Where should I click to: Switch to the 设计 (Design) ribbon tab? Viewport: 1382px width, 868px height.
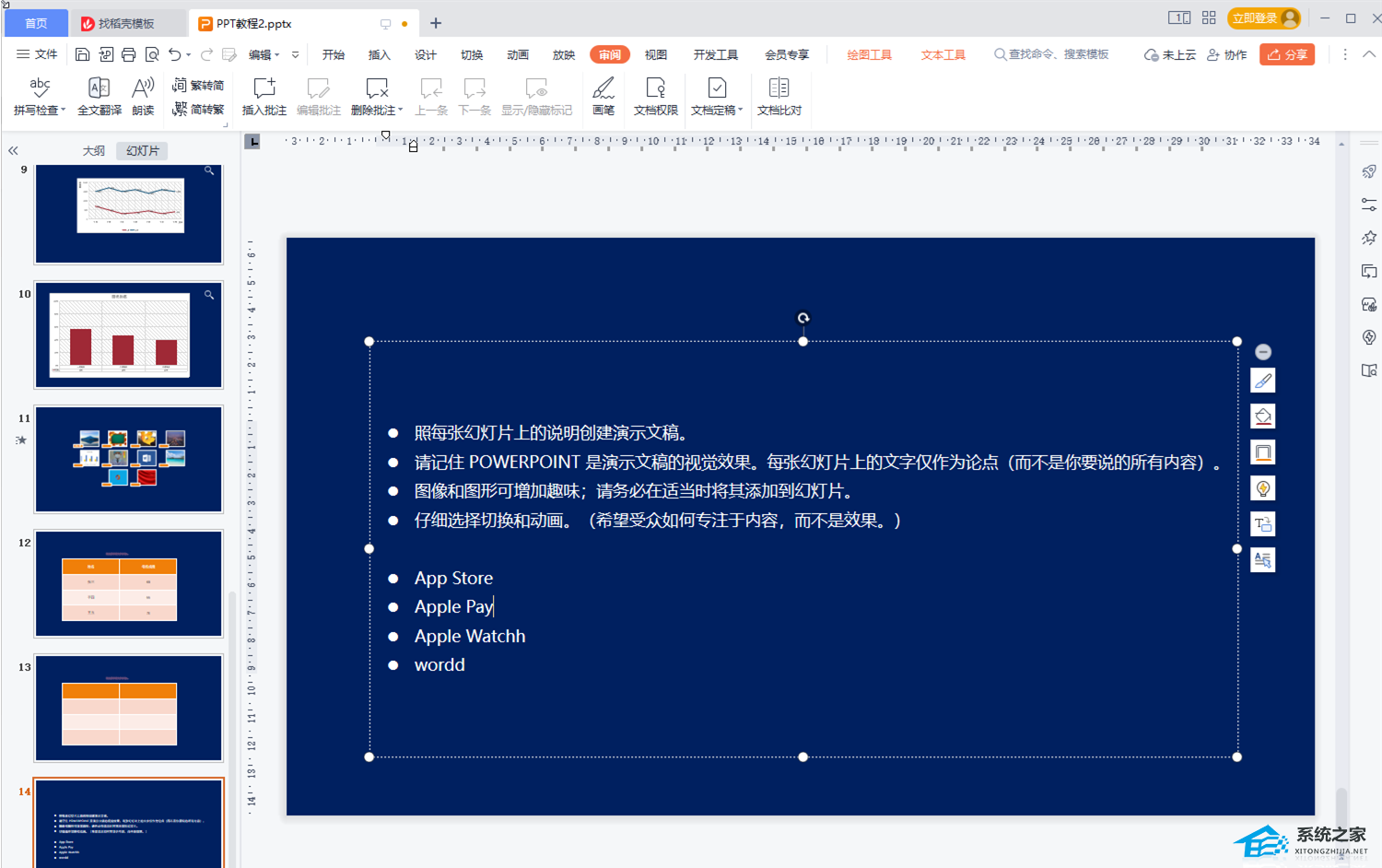[x=426, y=54]
